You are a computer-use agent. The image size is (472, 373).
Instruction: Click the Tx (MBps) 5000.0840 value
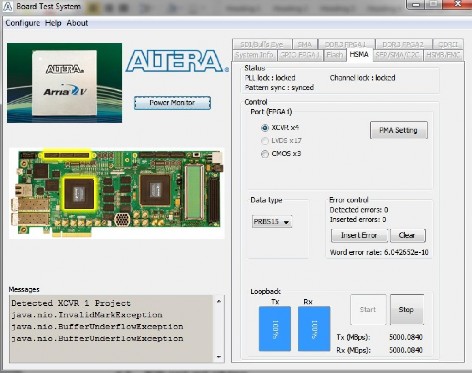click(406, 337)
